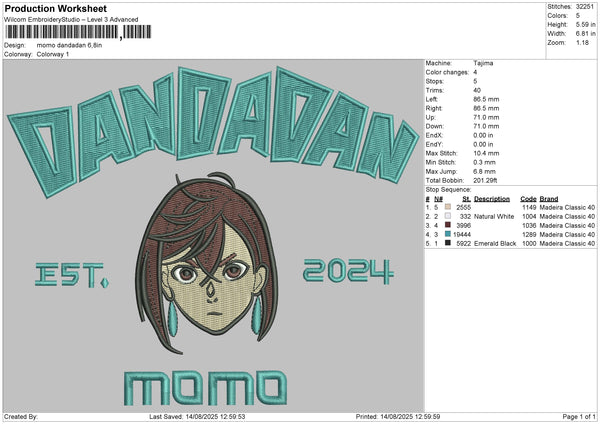Click the 'EndY:' label
Screen dimensions: 600x424
tap(434, 144)
